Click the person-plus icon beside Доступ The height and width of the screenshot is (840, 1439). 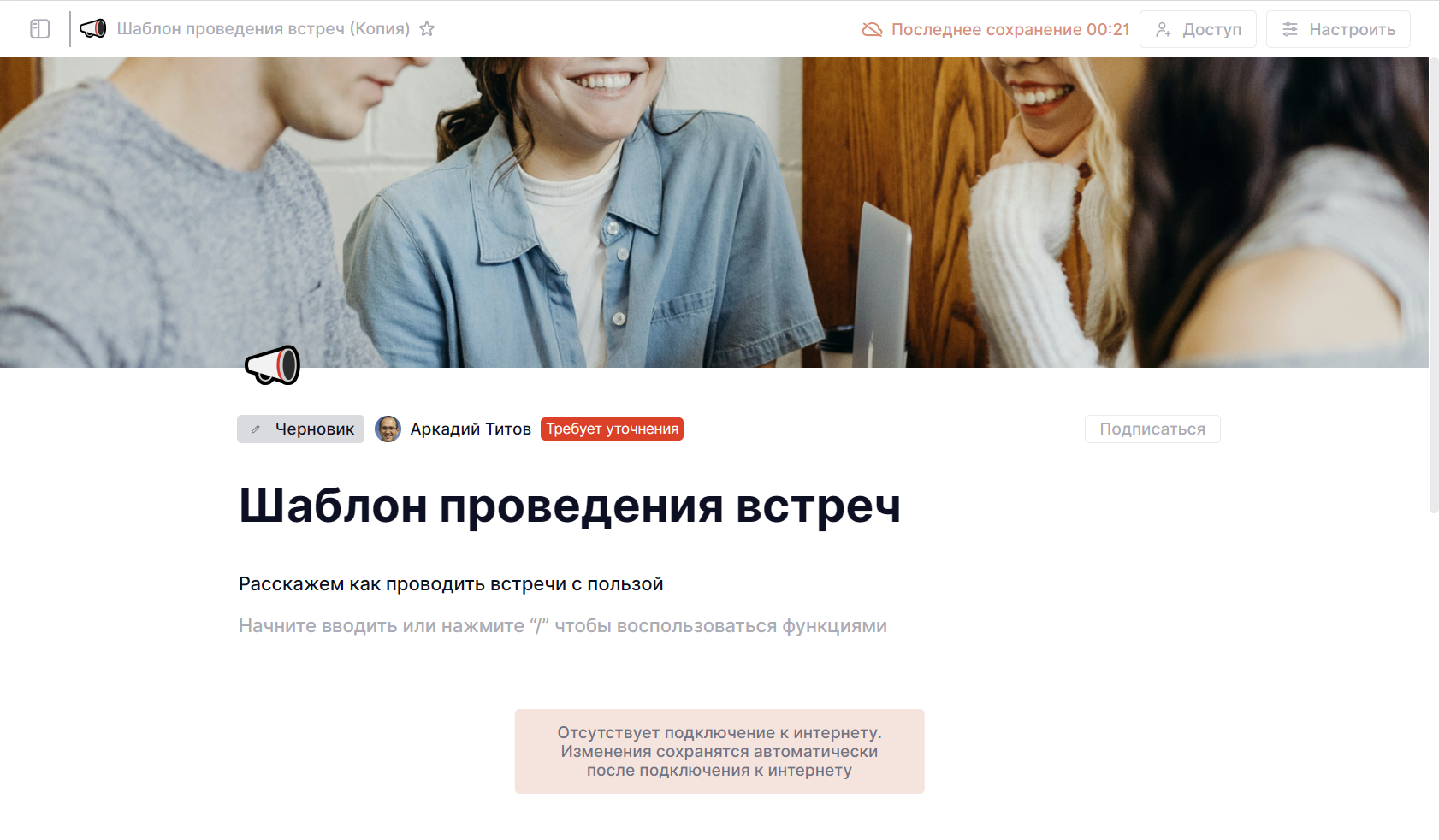(1164, 30)
